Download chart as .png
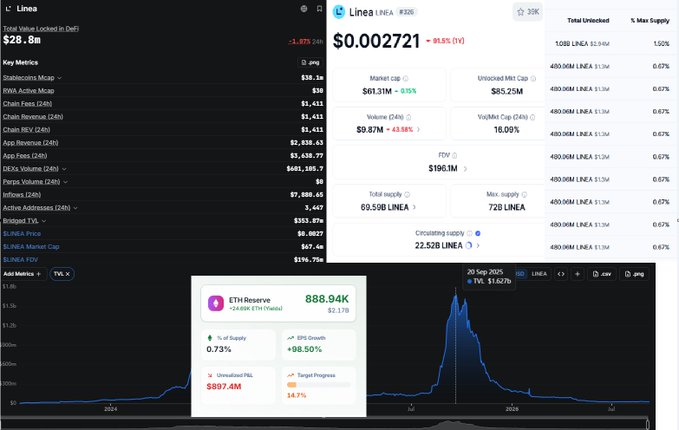 pos(634,274)
